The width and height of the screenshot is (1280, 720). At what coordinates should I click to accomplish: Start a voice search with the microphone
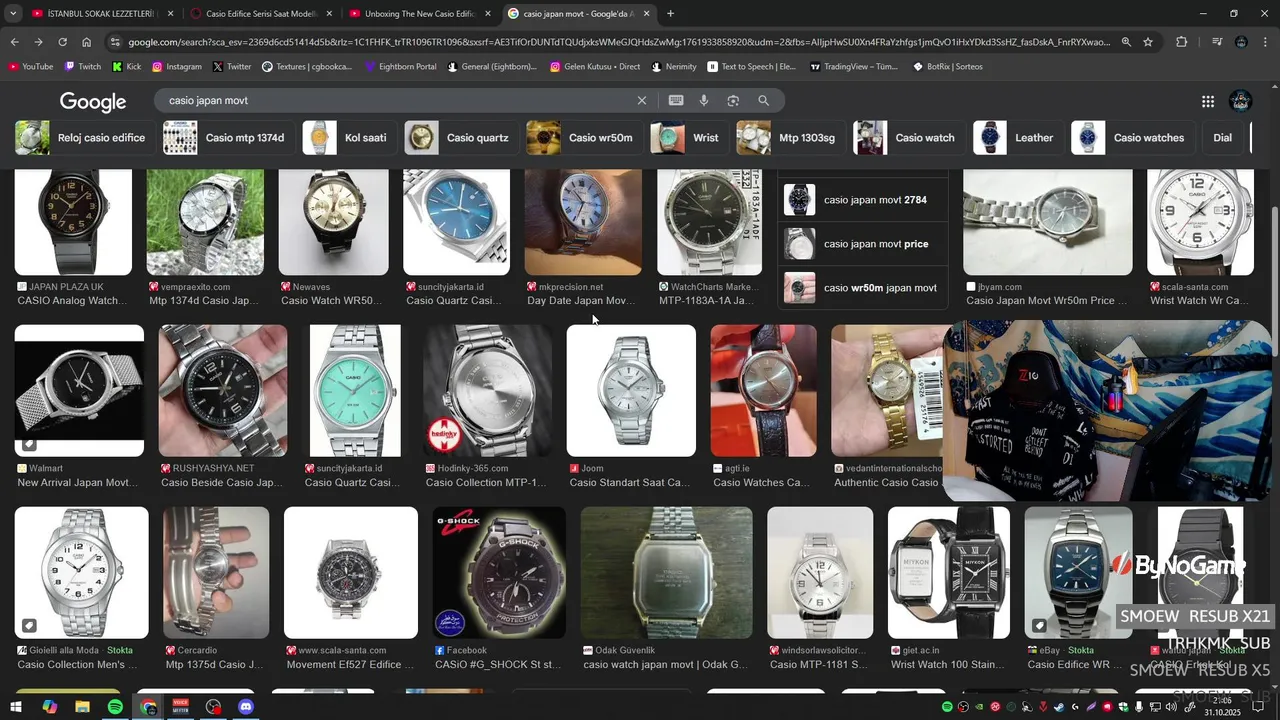[704, 100]
